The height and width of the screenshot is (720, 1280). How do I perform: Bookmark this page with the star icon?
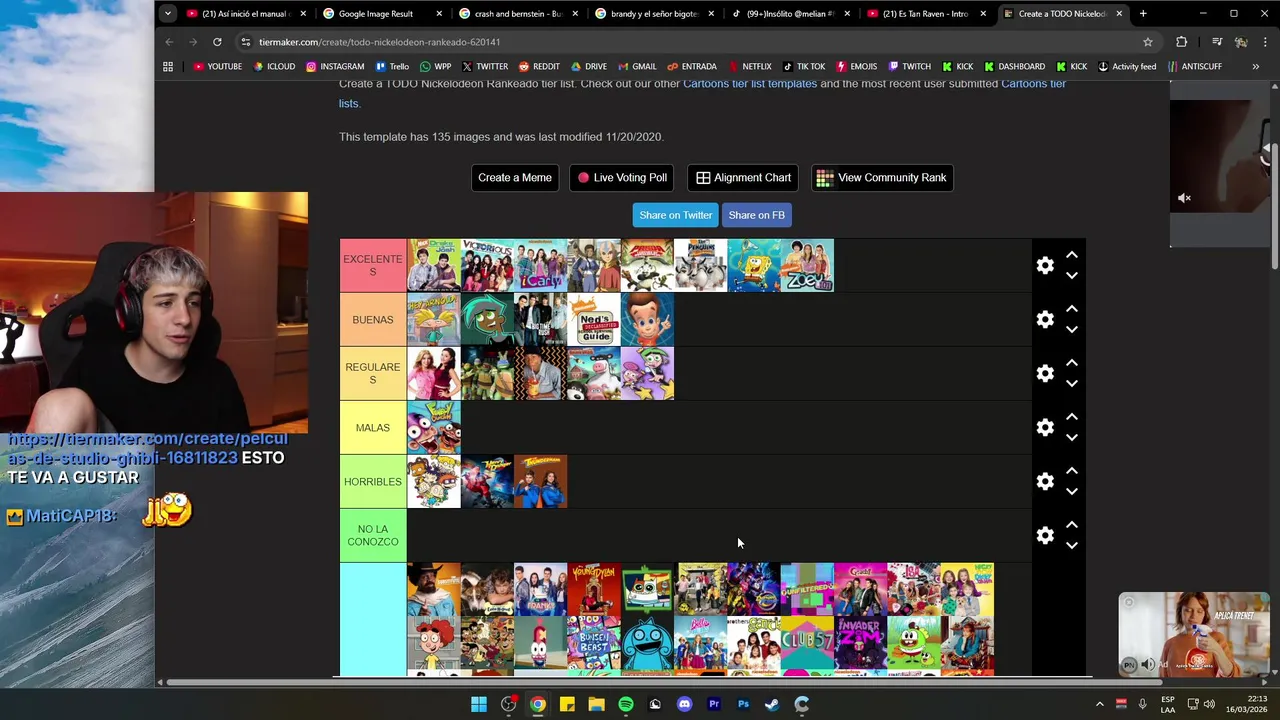(x=1148, y=42)
